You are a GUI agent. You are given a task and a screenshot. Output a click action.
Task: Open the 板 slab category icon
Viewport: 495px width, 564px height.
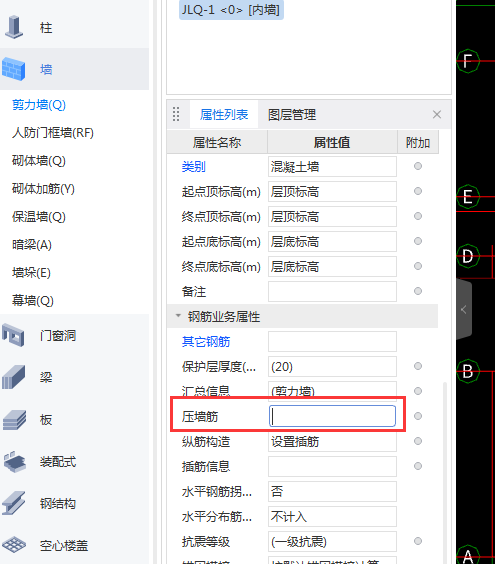pyautogui.click(x=14, y=420)
